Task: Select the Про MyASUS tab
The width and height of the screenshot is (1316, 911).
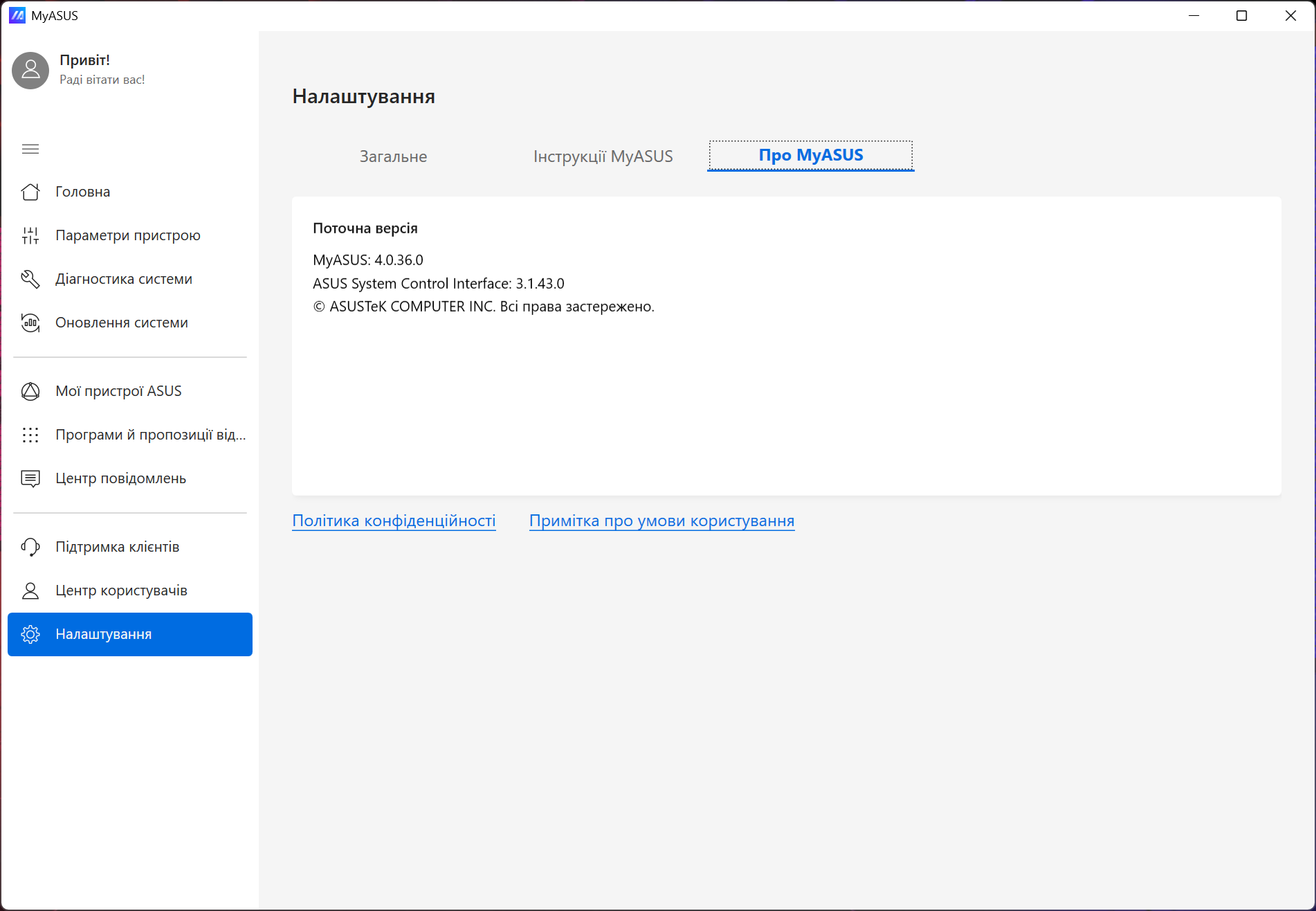Action: [811, 155]
